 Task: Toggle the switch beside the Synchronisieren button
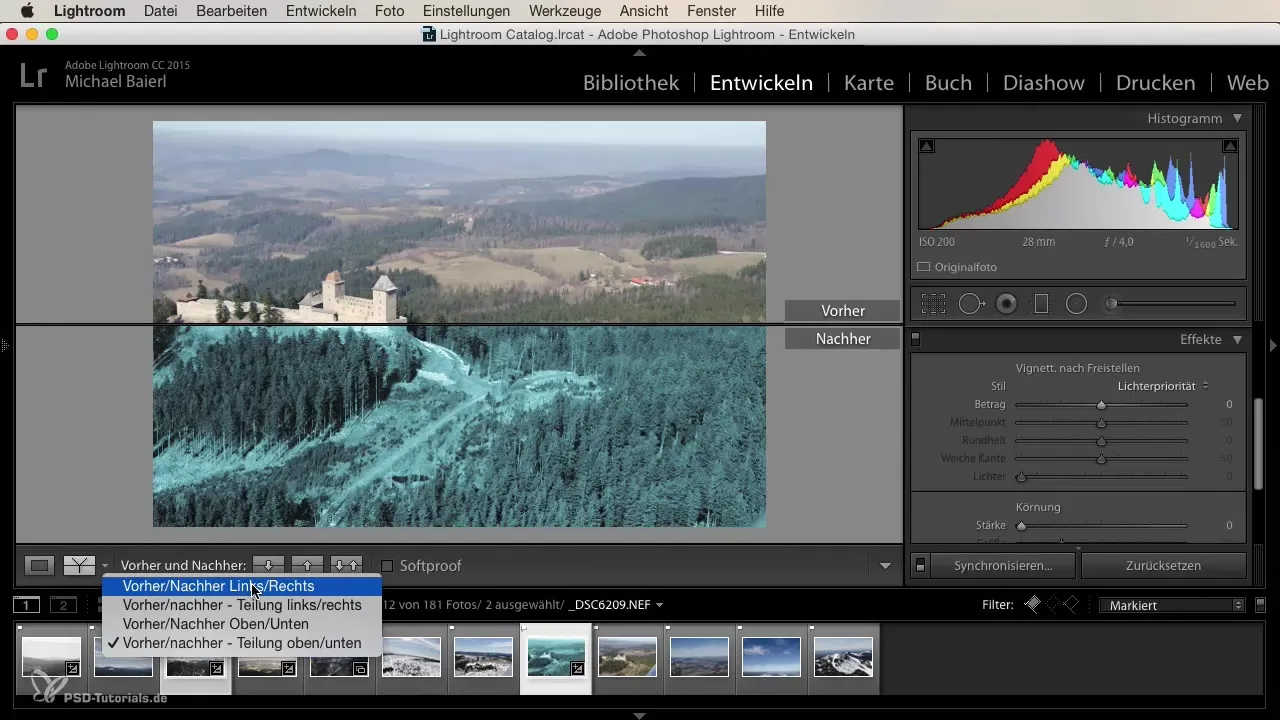pos(921,565)
